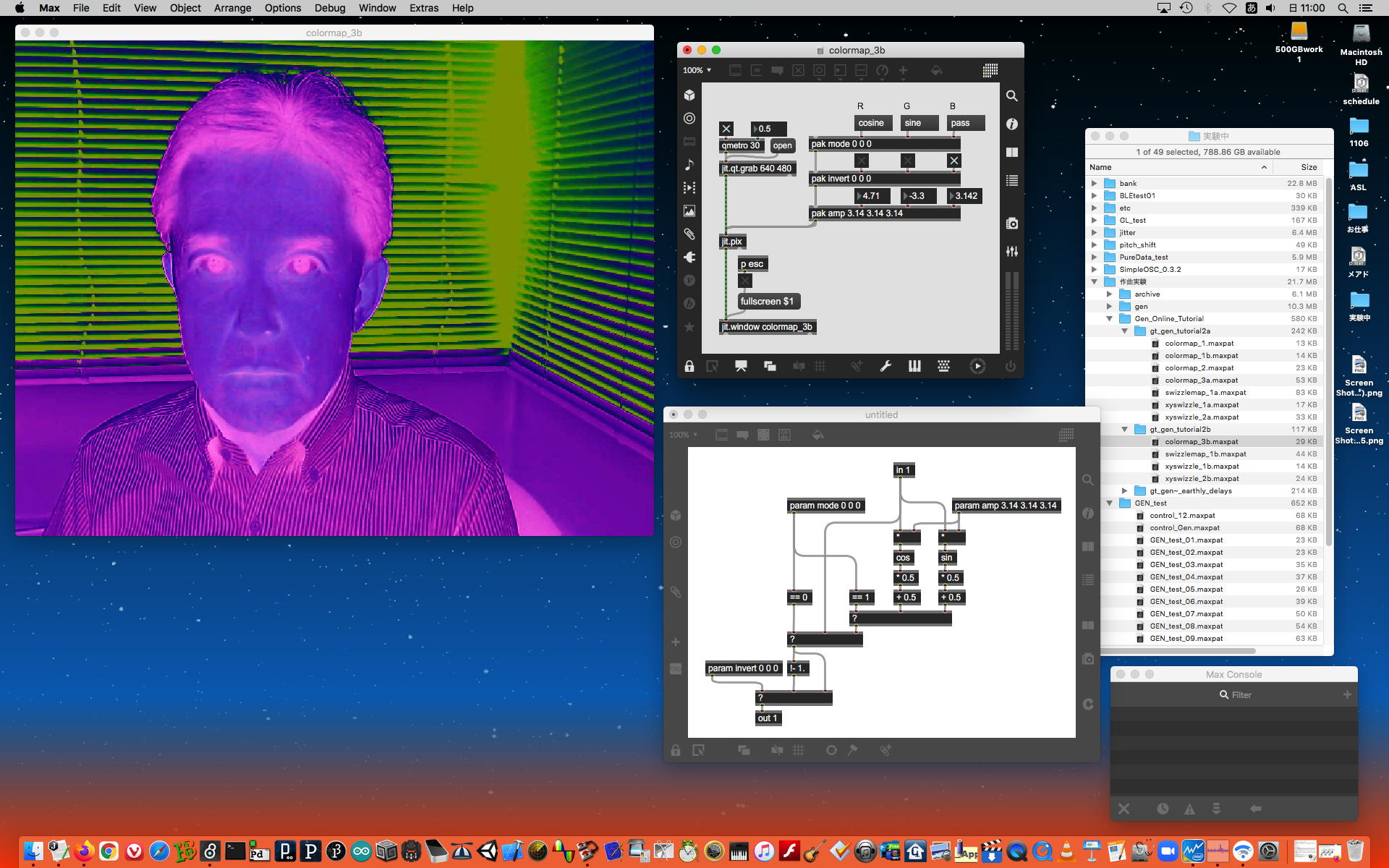1389x868 pixels.
Task: Open the Arrange menu
Action: pyautogui.click(x=232, y=8)
